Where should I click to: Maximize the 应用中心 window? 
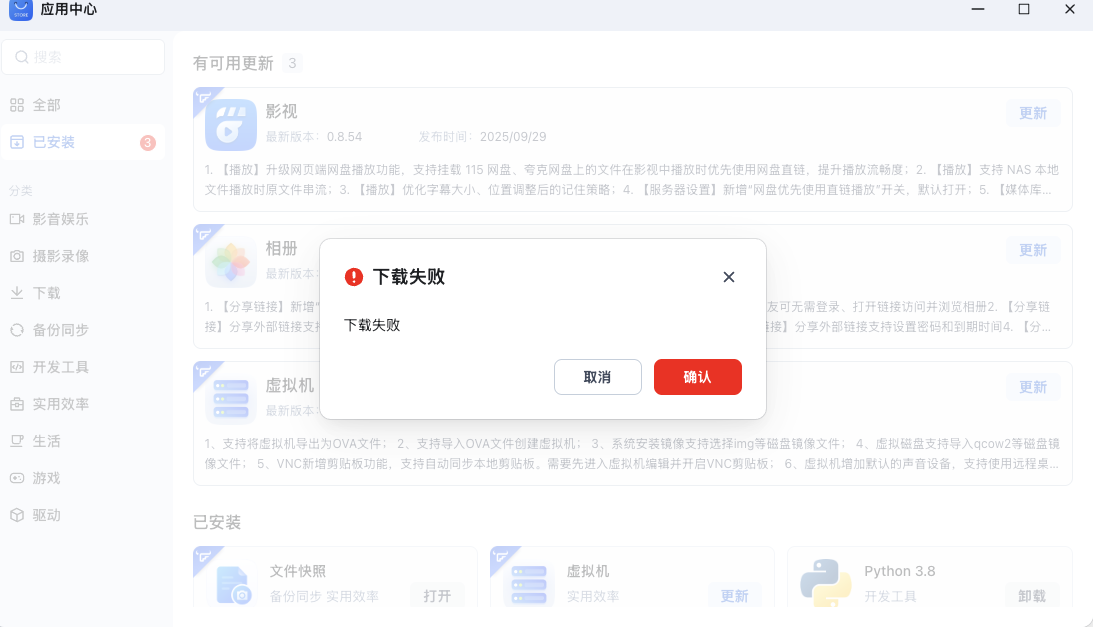1024,9
